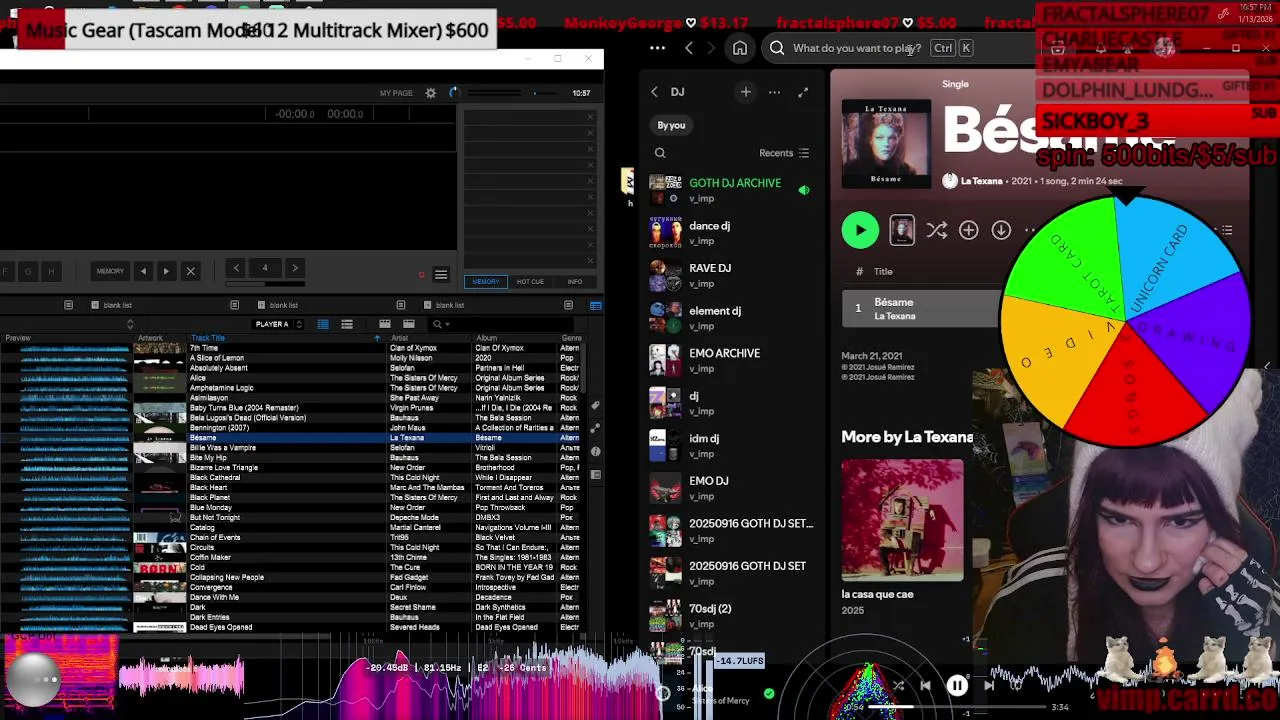Go to Spotify Home
The height and width of the screenshot is (720, 1280).
(x=740, y=48)
